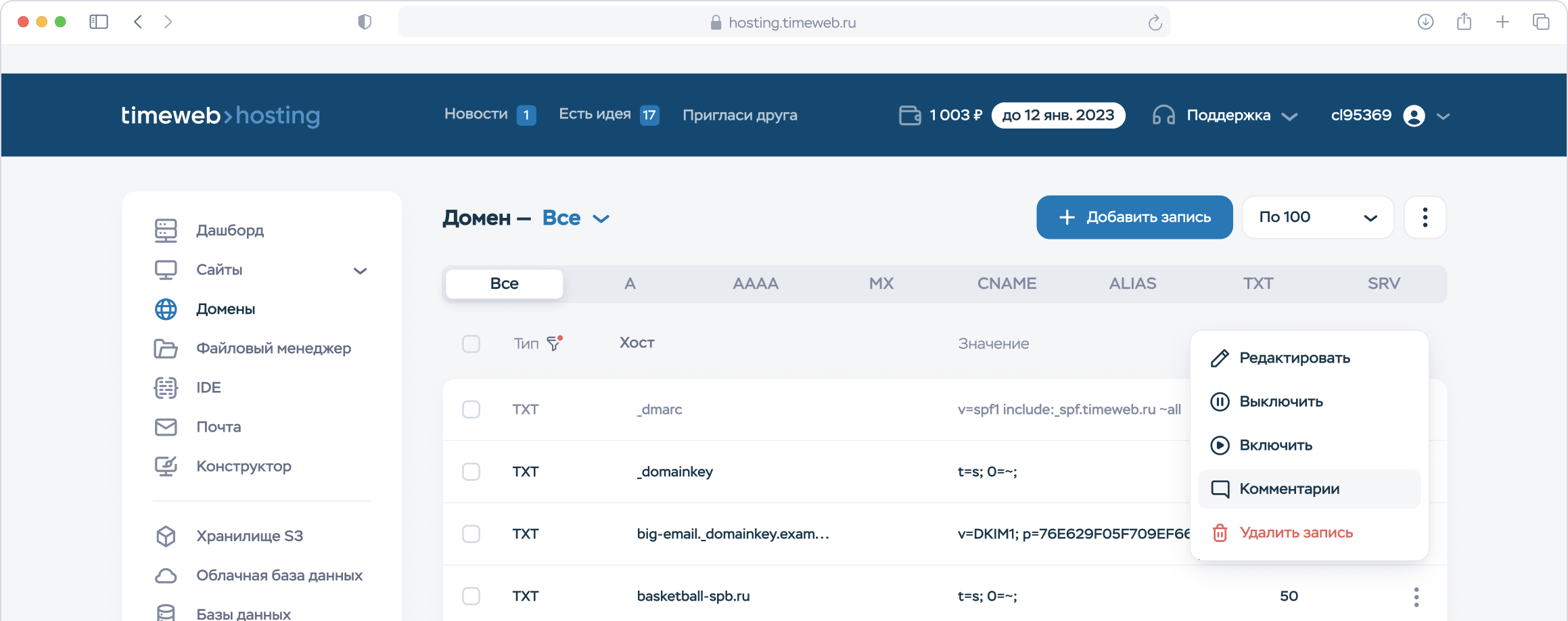Click the Хост column header
The image size is (1568, 621).
coord(637,343)
